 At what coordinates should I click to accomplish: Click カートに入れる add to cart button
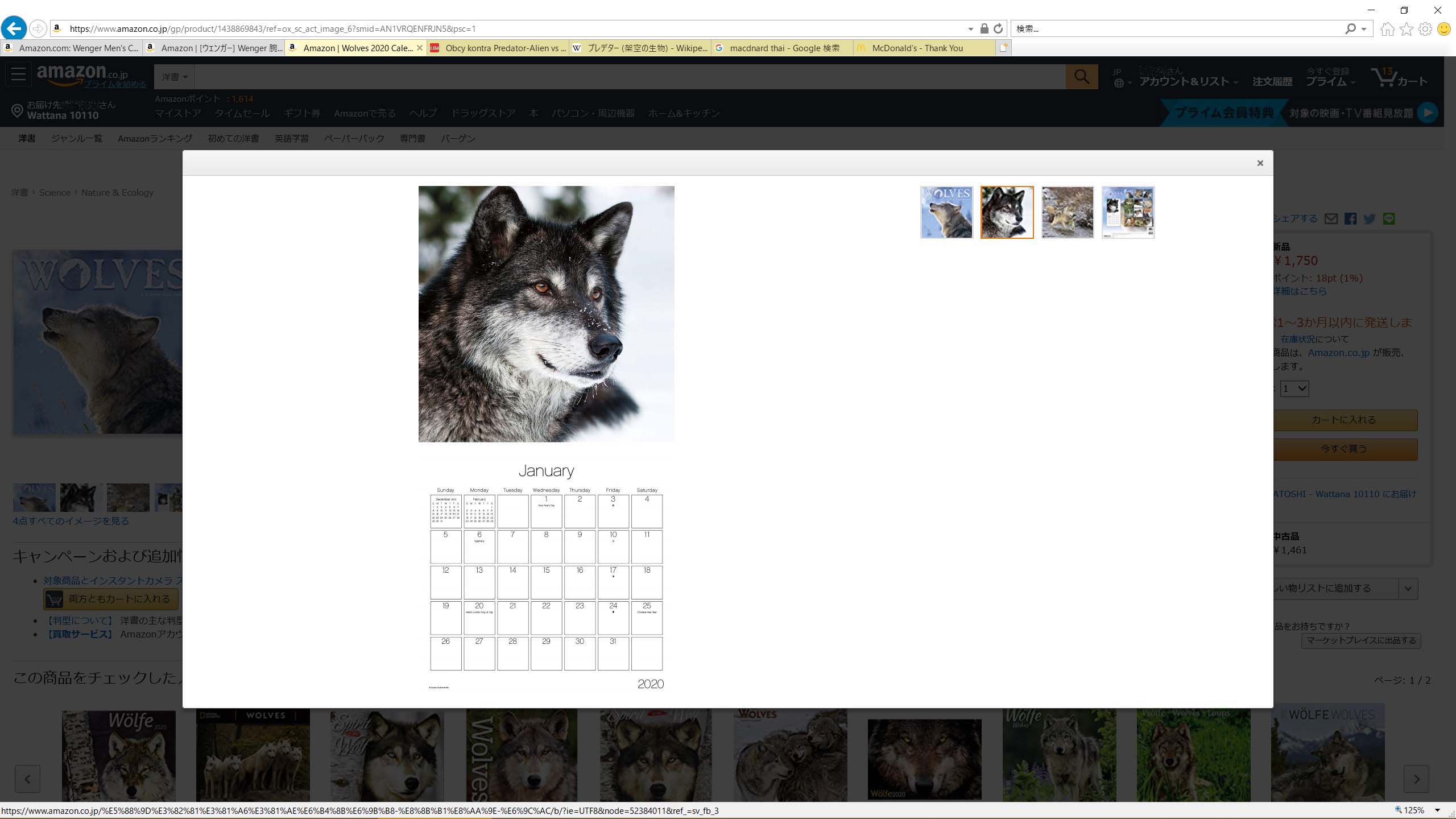(1344, 420)
